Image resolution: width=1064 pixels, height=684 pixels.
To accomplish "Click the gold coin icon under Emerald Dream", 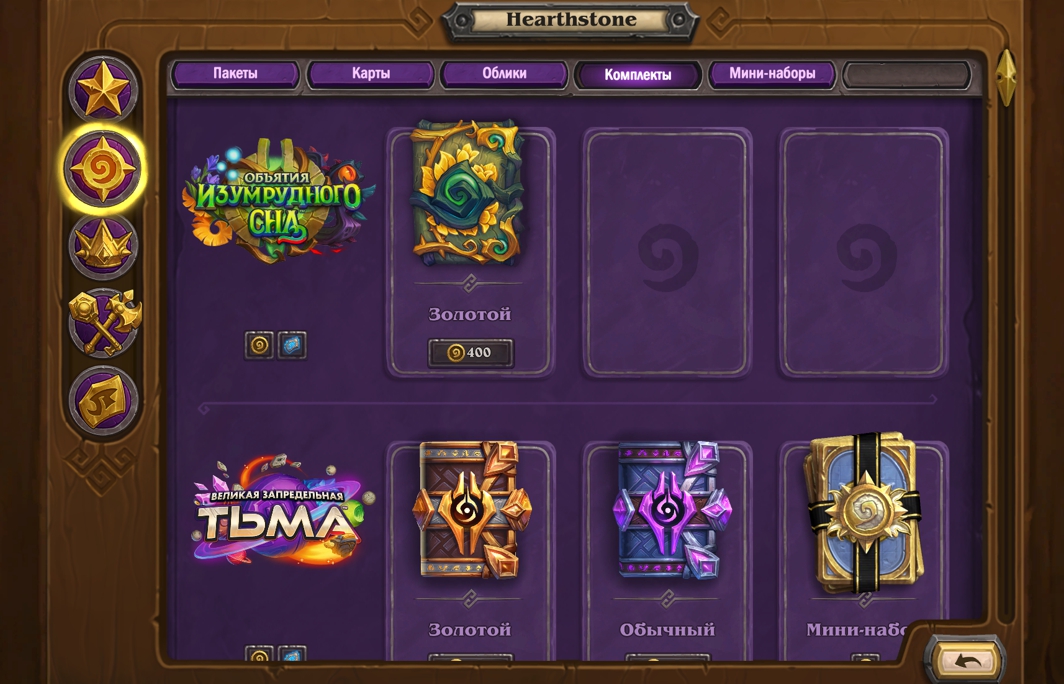I will pyautogui.click(x=259, y=345).
